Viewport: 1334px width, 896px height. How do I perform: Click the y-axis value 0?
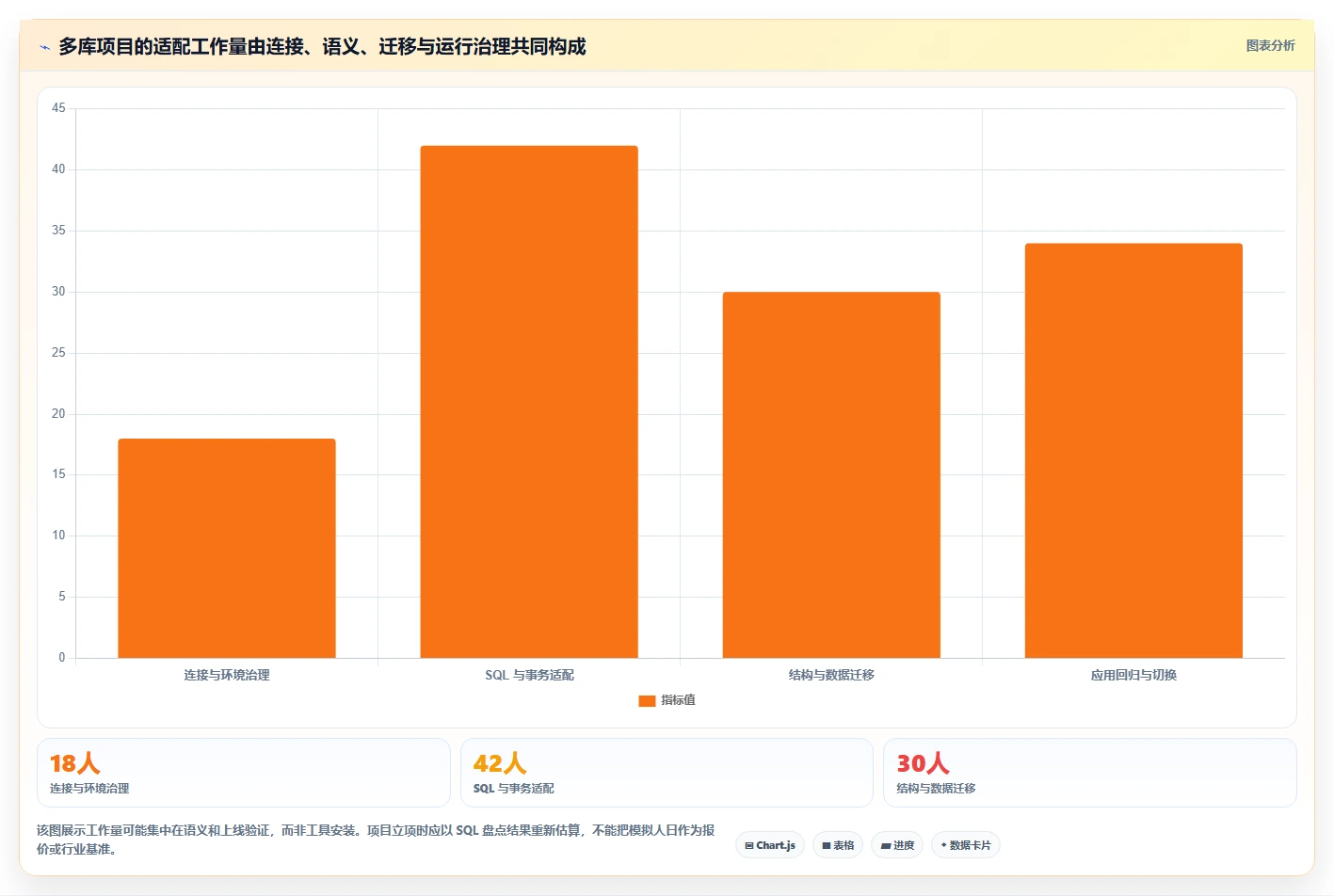click(x=62, y=658)
